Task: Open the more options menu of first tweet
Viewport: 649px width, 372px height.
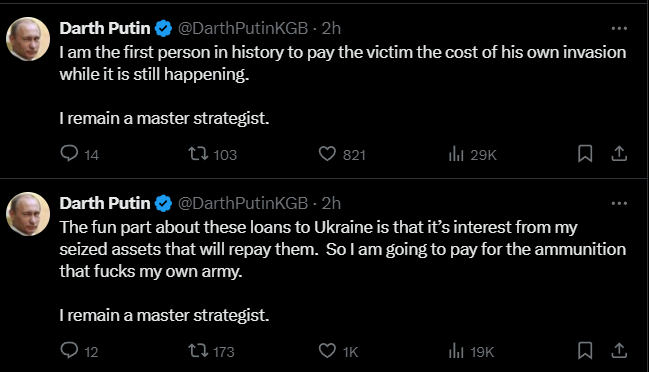Action: pyautogui.click(x=619, y=28)
